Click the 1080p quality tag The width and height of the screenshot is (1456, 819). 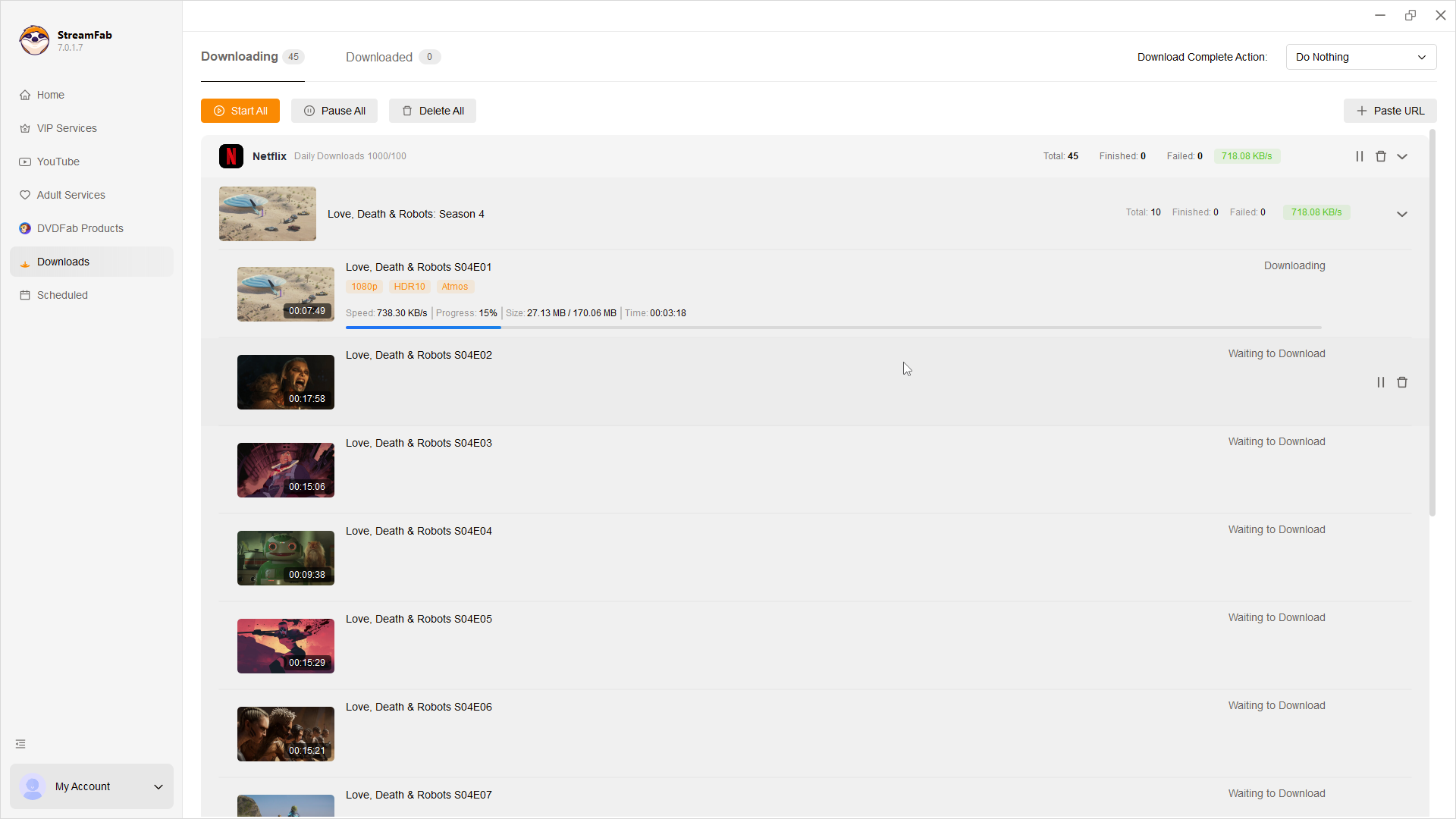364,287
